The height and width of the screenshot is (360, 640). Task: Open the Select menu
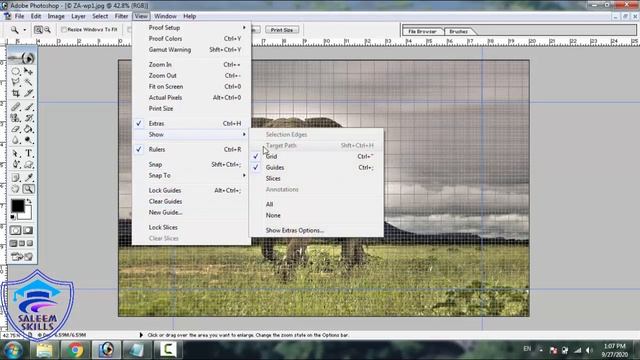pyautogui.click(x=100, y=16)
